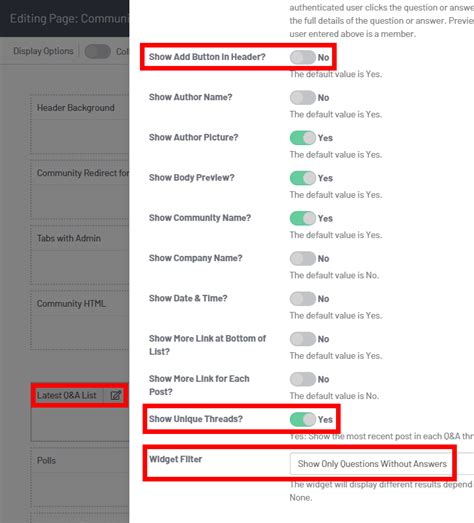
Task: Turn on Show Date & Time toggle
Action: tap(303, 299)
